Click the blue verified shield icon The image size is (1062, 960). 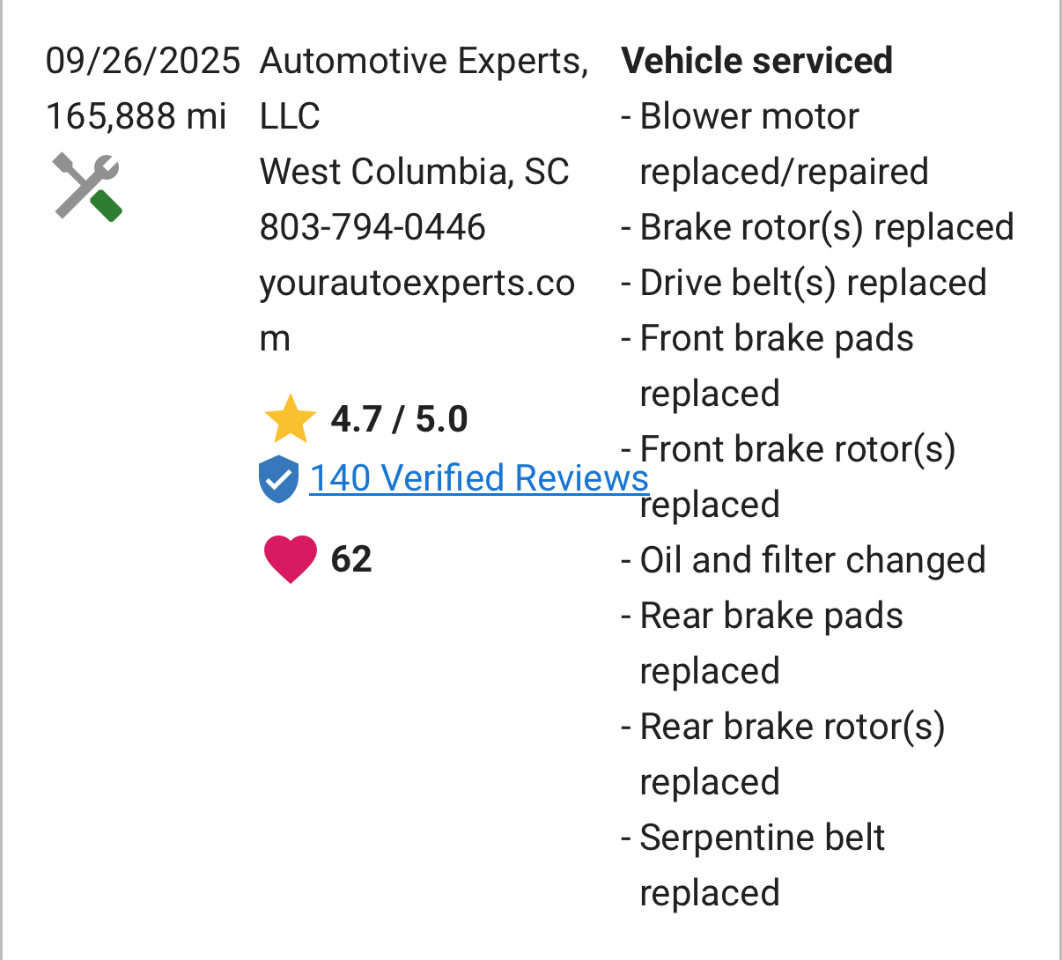pos(278,479)
